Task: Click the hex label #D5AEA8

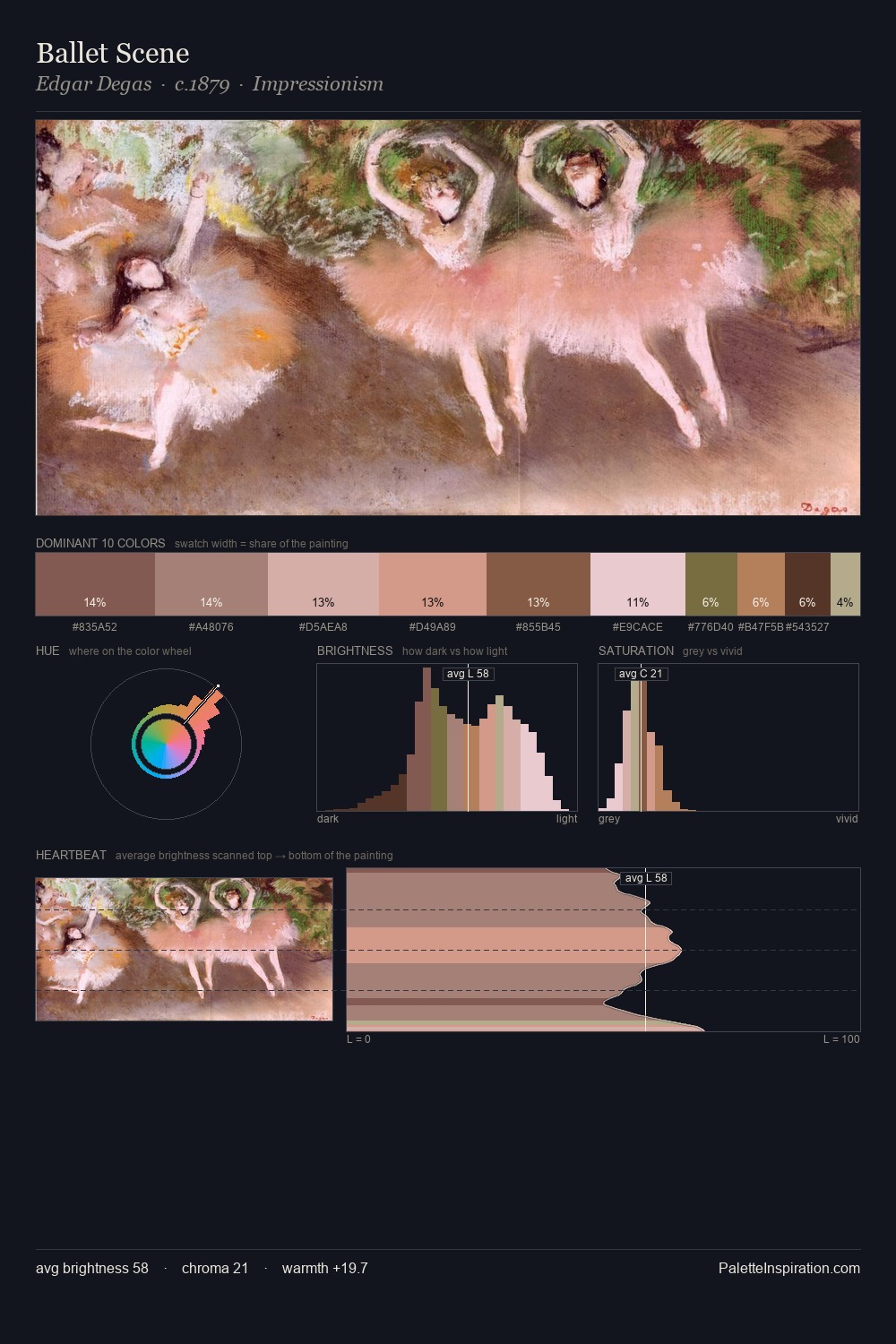Action: click(x=323, y=627)
